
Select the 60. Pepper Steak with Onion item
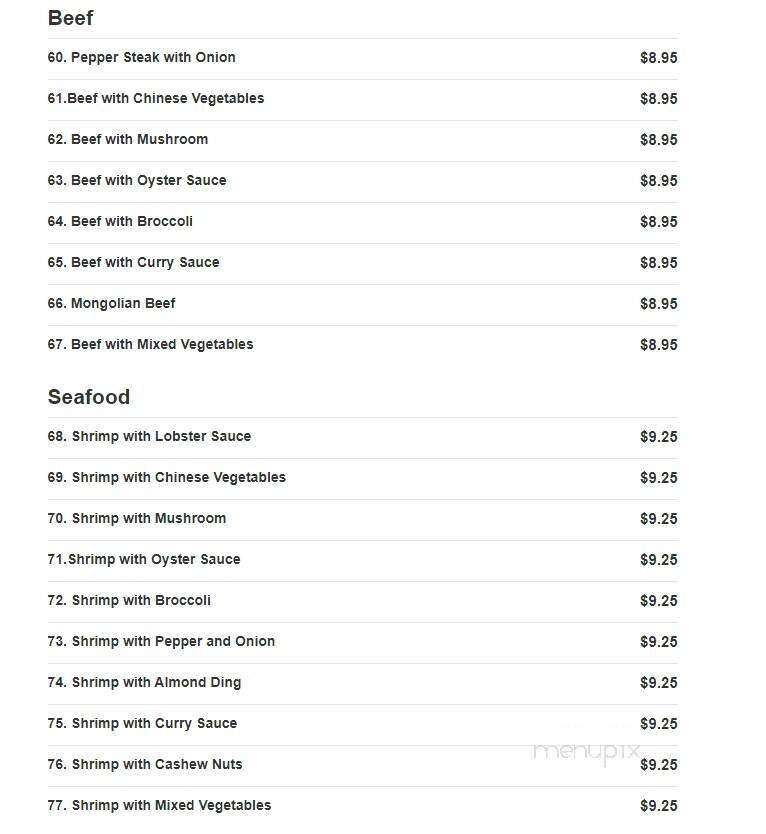tap(363, 58)
